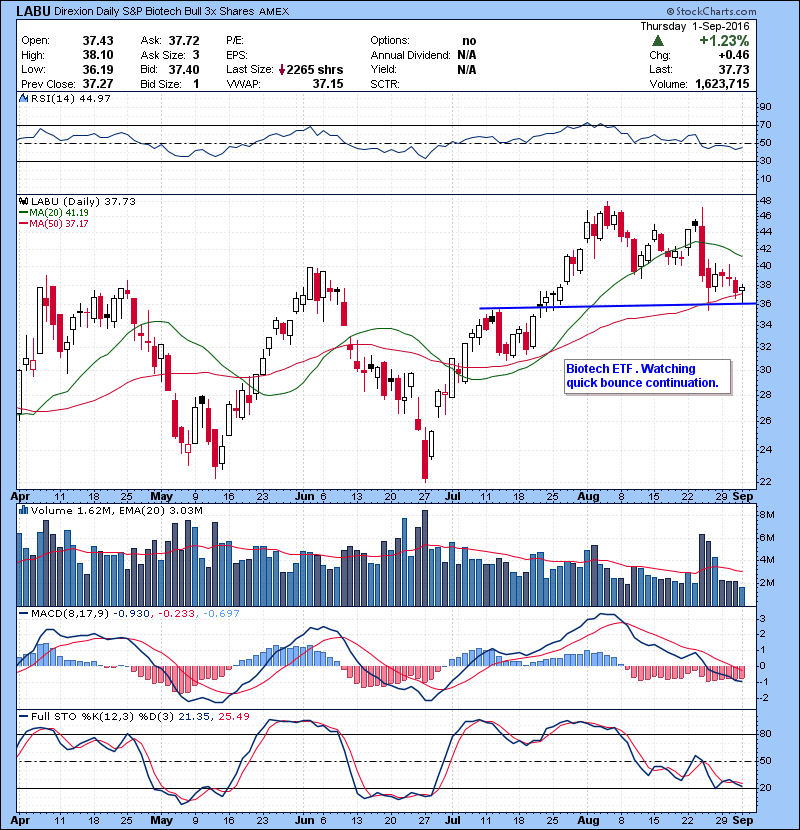Click the Thursday 1-Sep-2016 date

click(x=695, y=26)
